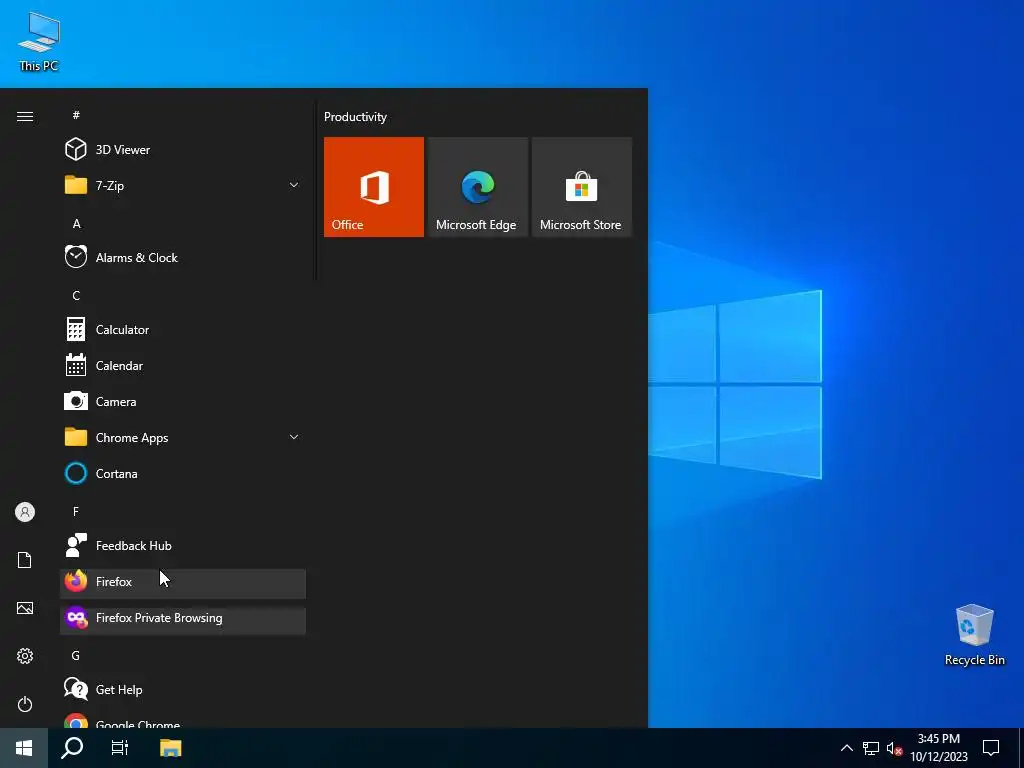Open Settings gear in Start sidebar
Viewport: 1024px width, 768px height.
click(x=25, y=656)
